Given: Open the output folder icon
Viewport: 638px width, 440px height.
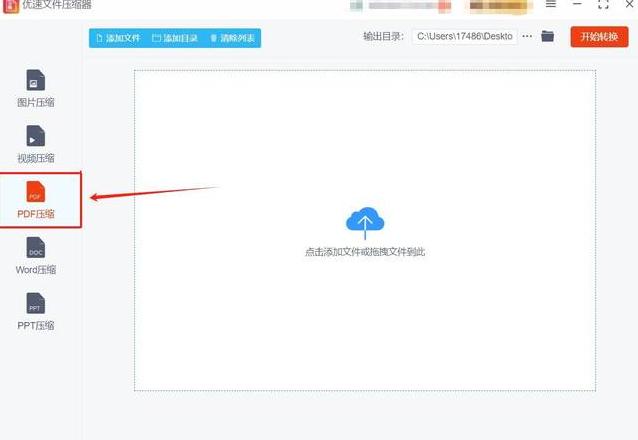Looking at the screenshot, I should coord(548,36).
